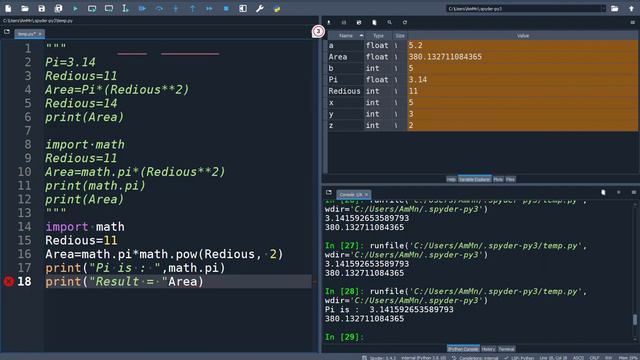Stop debugging with the blue square

point(226,8)
